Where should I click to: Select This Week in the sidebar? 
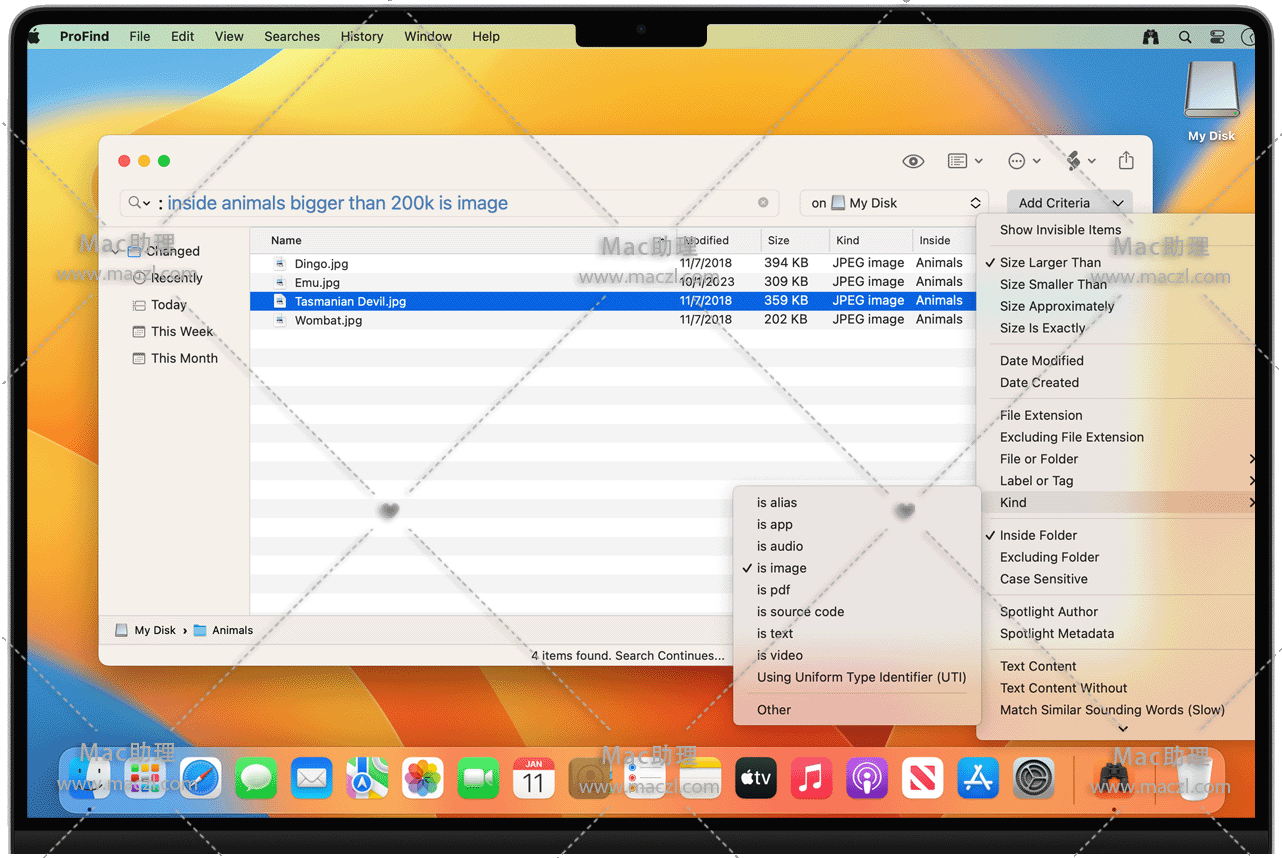click(x=182, y=331)
